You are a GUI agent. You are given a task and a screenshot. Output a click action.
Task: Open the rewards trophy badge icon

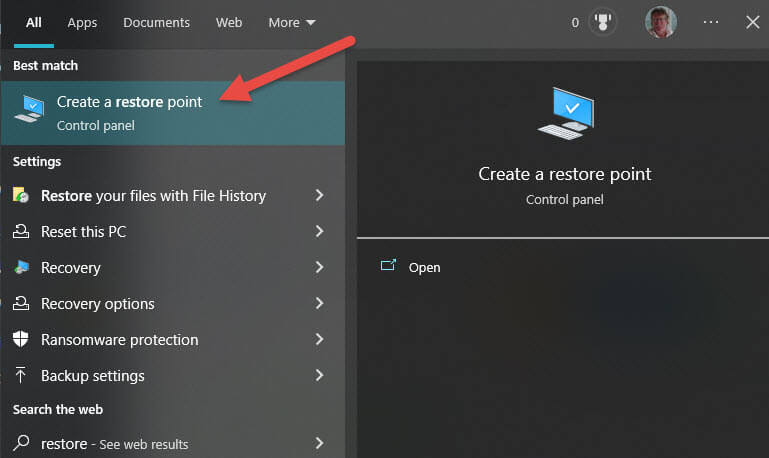tap(602, 22)
